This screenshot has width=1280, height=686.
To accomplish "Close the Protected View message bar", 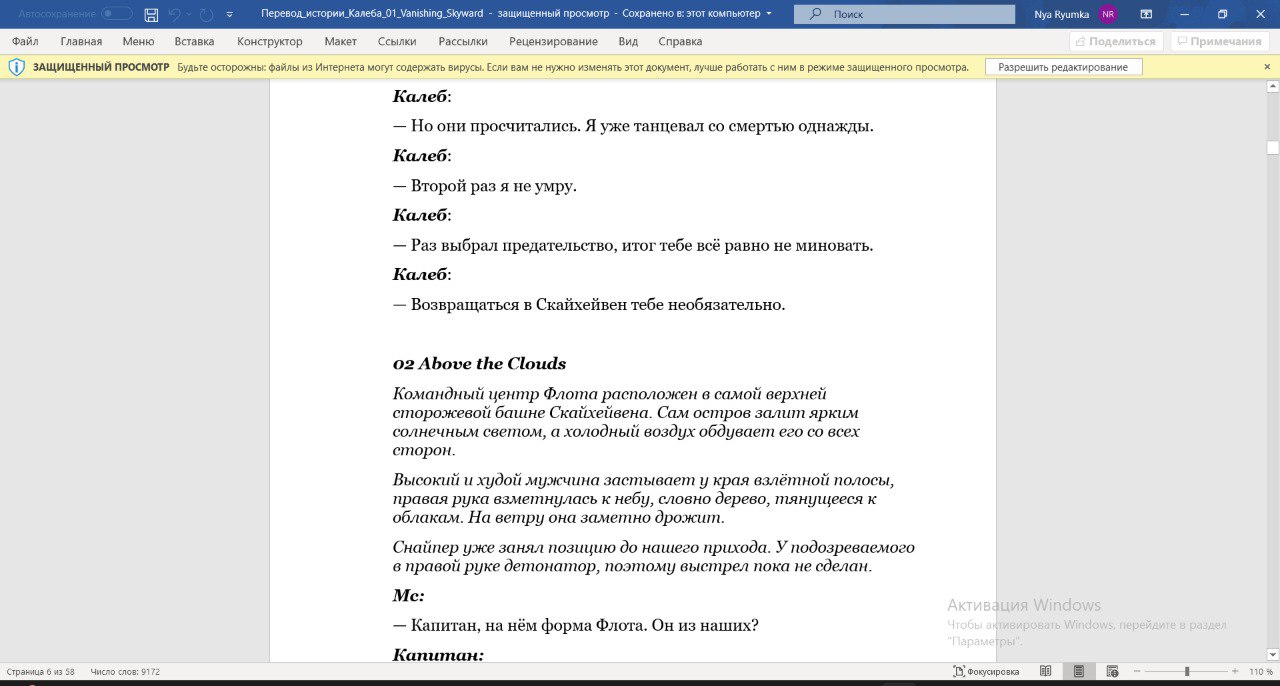I will (1267, 67).
